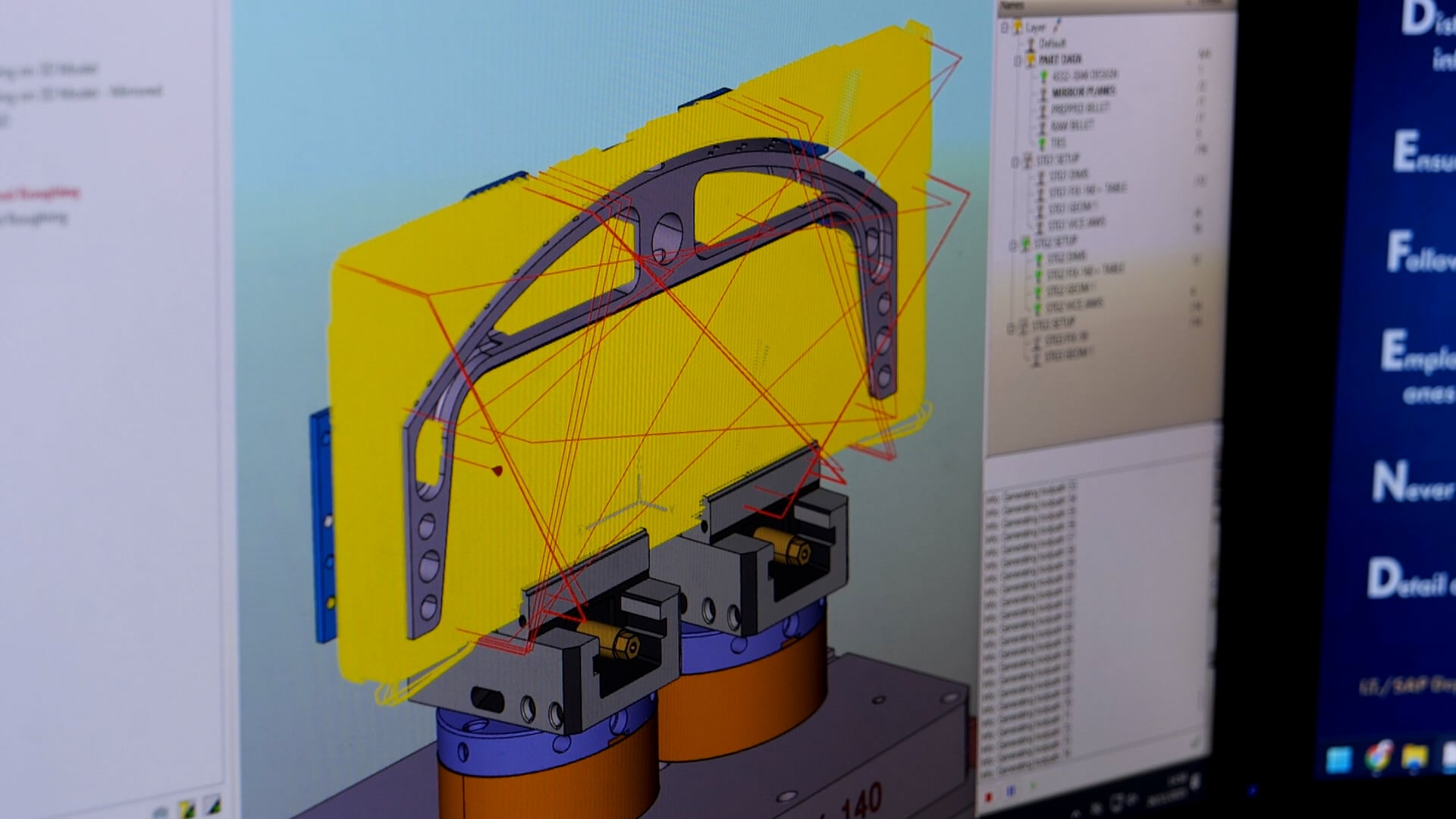Image resolution: width=1456 pixels, height=819 pixels.
Task: Open File Explorer from the taskbar
Action: tap(1414, 757)
